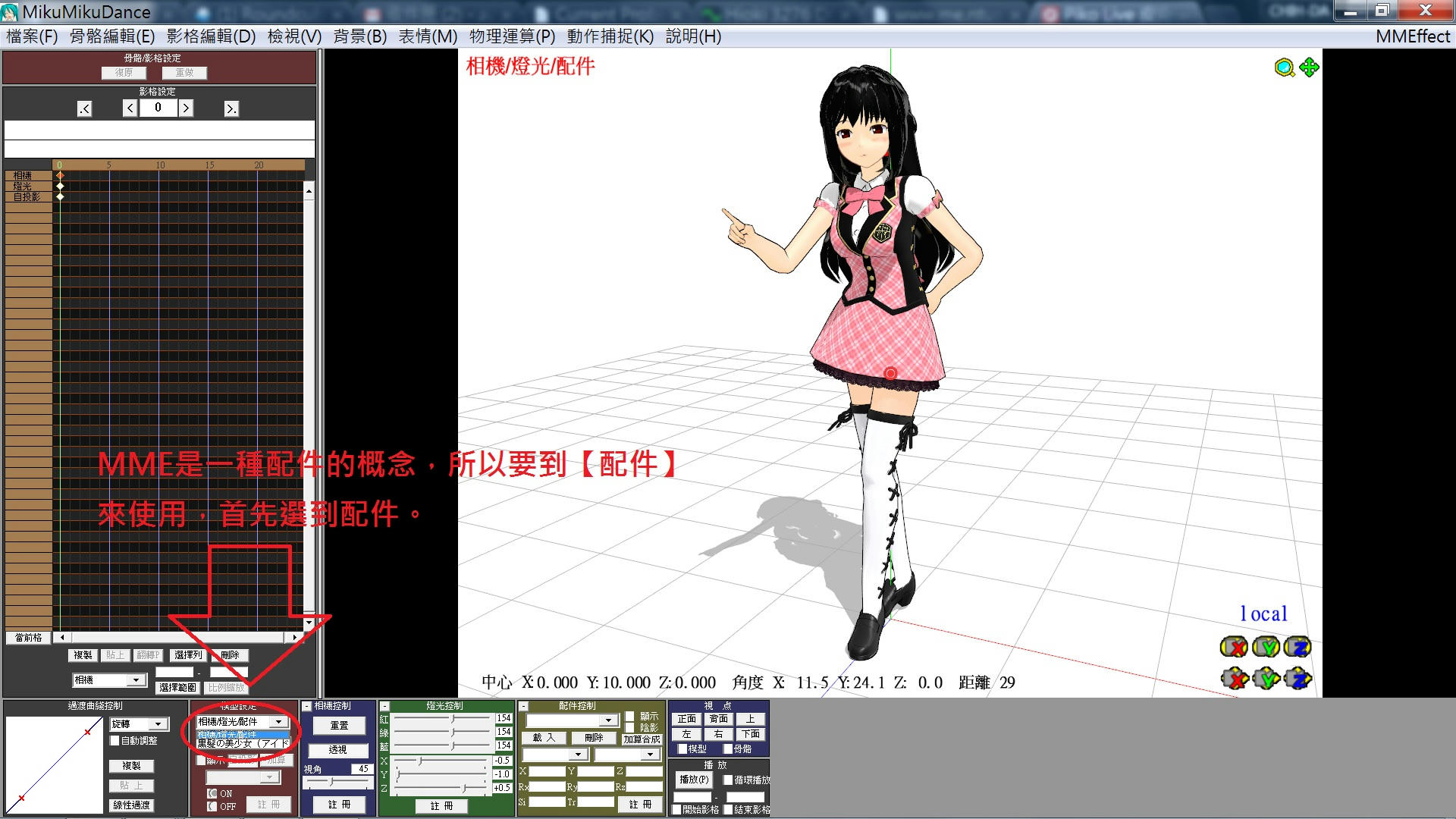Select the OFF radio button
The height and width of the screenshot is (819, 1456).
(x=212, y=807)
